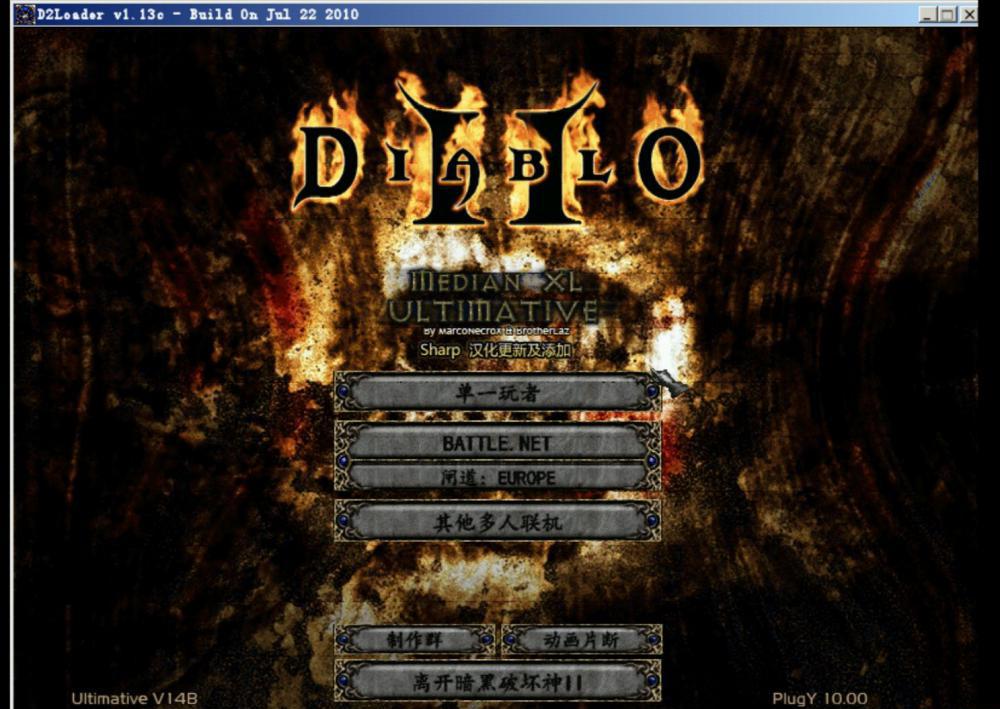Open cinematics via 动画片断 button
Image resolution: width=1000 pixels, height=709 pixels.
tap(581, 640)
